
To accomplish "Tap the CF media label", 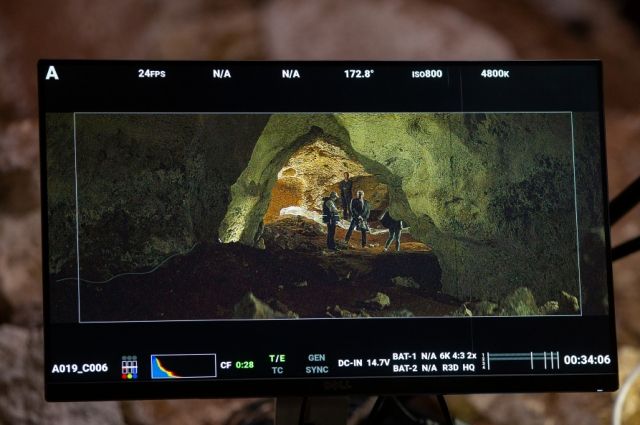I will pyautogui.click(x=226, y=365).
